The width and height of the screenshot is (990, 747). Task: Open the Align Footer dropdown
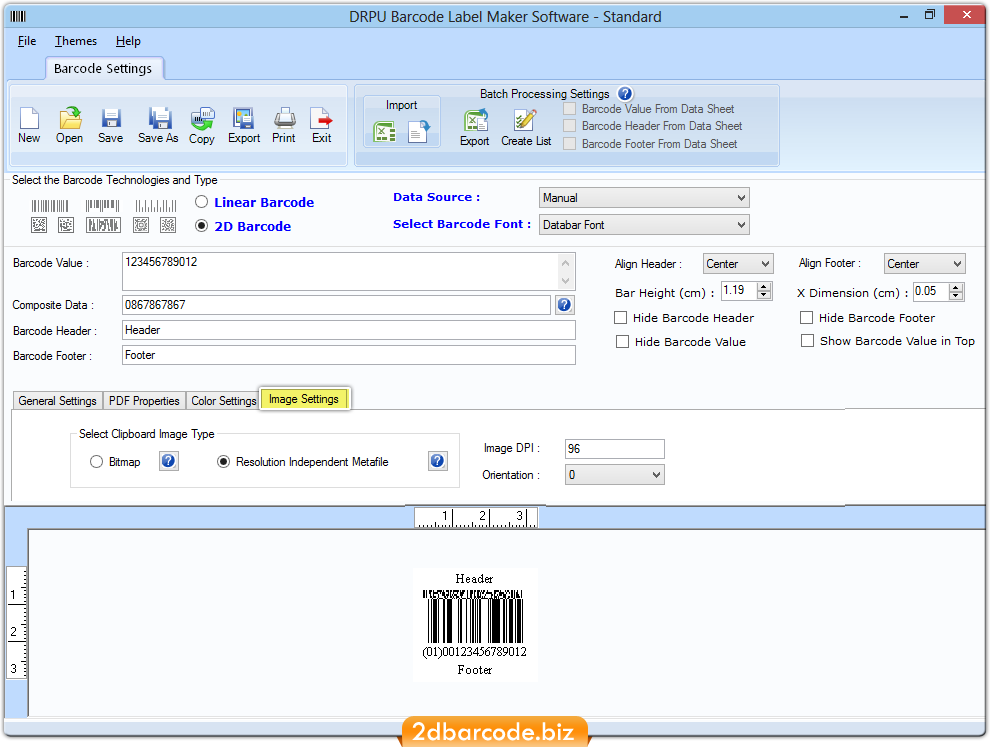[924, 264]
